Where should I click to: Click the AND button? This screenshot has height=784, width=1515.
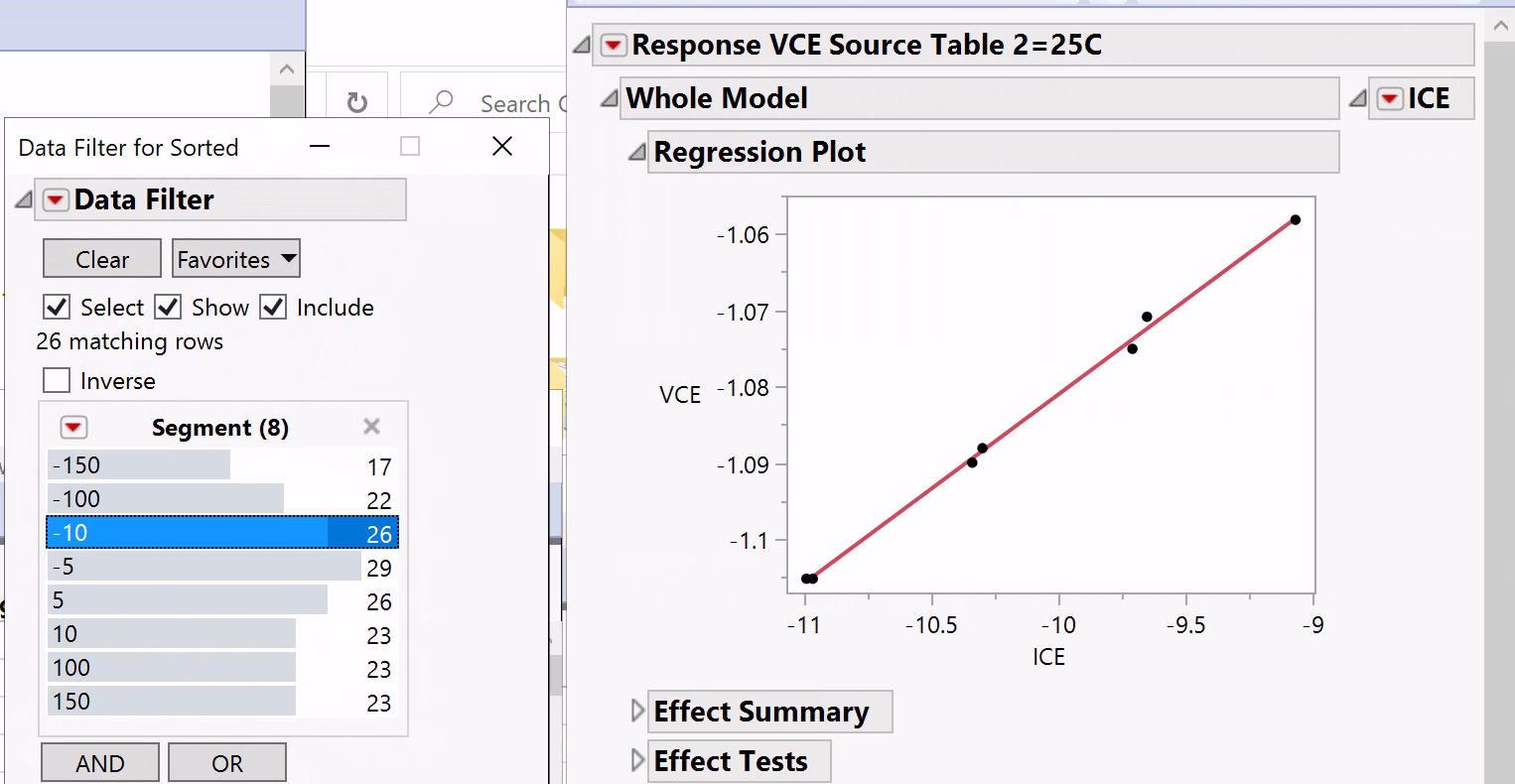click(99, 763)
